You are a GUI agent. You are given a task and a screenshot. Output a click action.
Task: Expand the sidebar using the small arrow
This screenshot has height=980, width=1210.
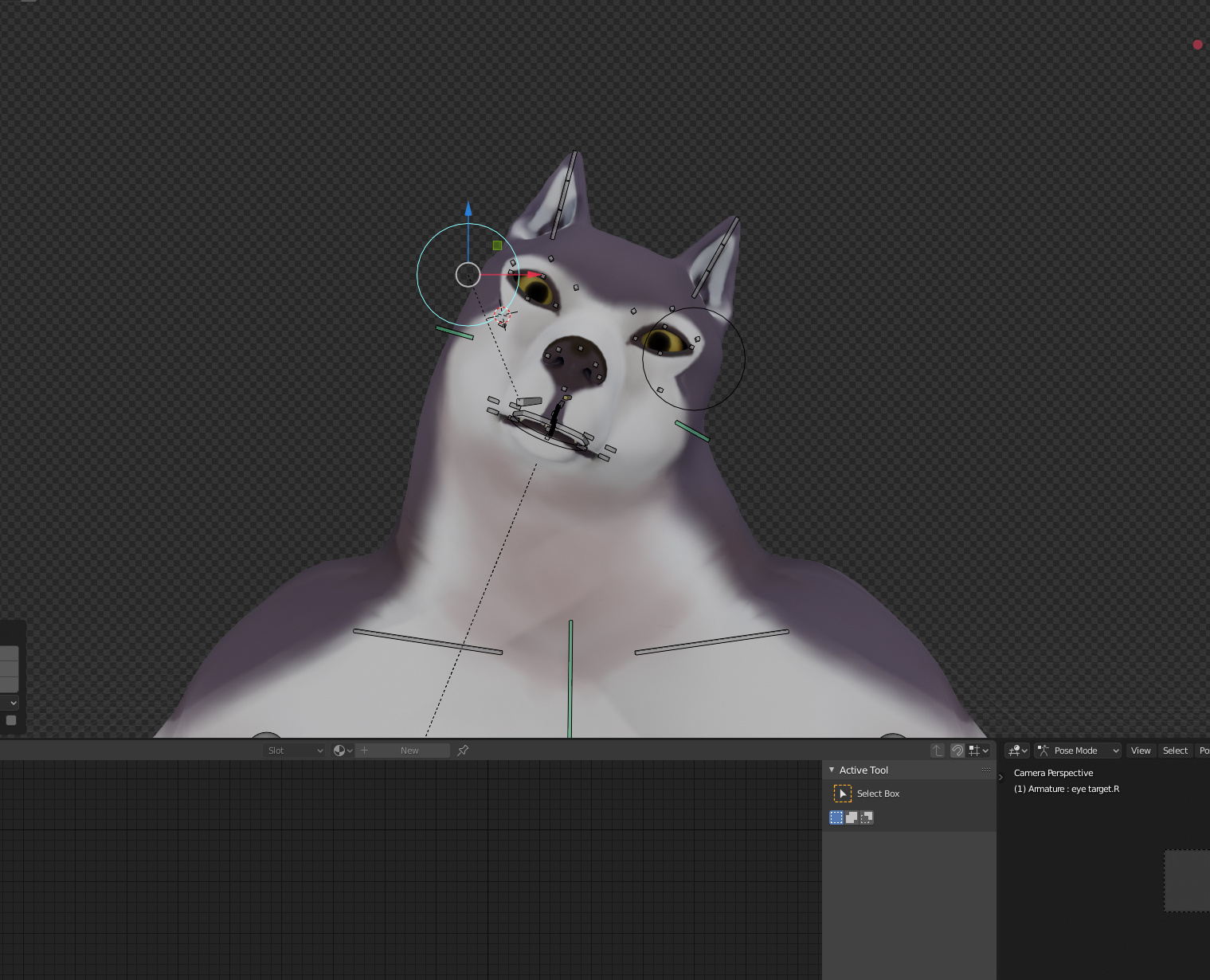1001,778
